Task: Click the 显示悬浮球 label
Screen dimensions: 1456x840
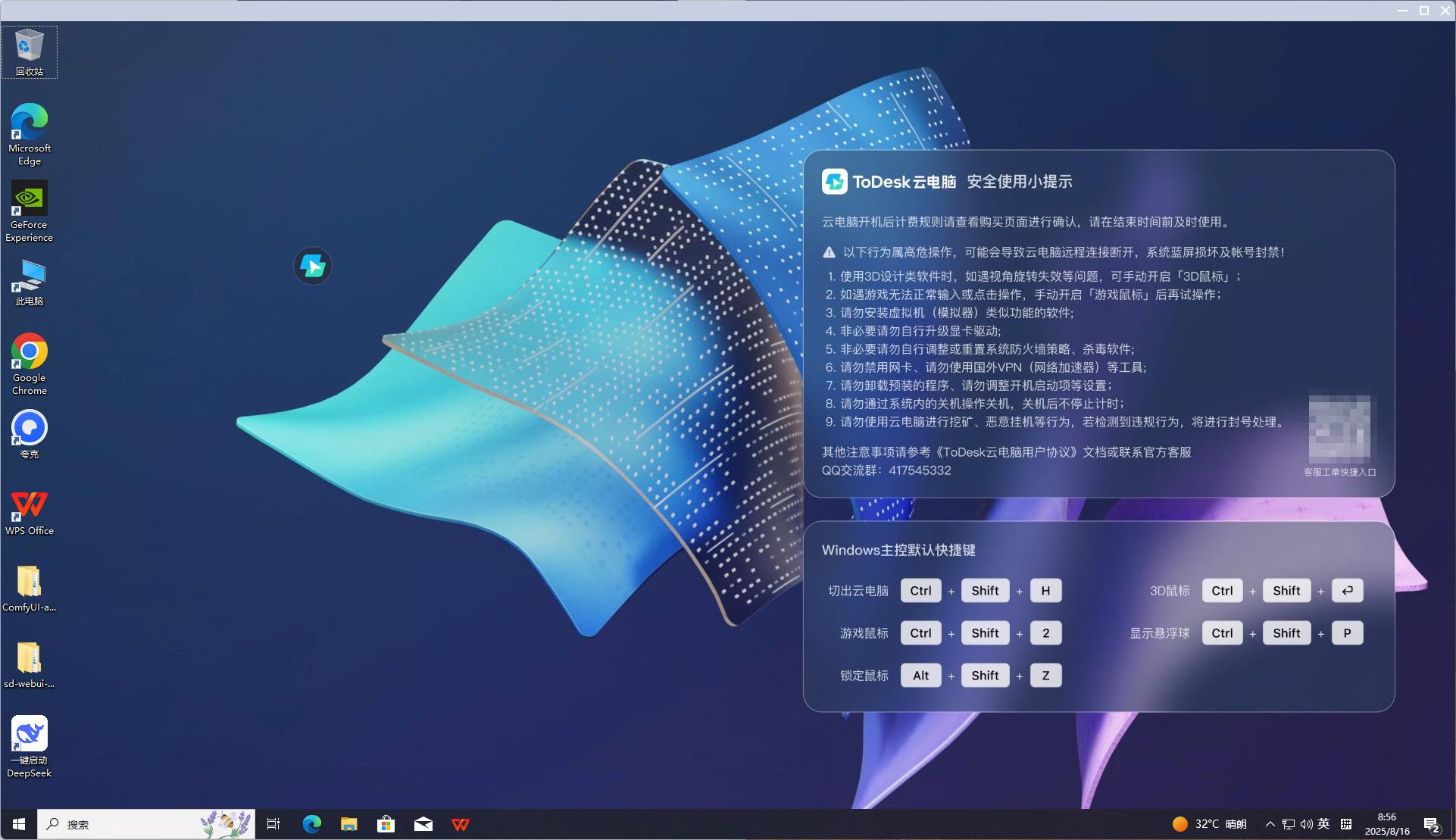Action: [x=1160, y=633]
